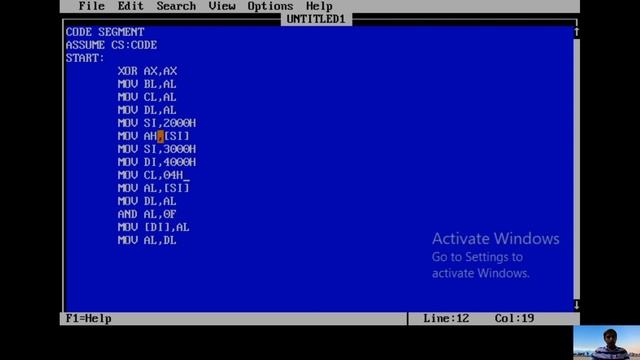Click the MOV AH,[SI] line

tap(153, 136)
